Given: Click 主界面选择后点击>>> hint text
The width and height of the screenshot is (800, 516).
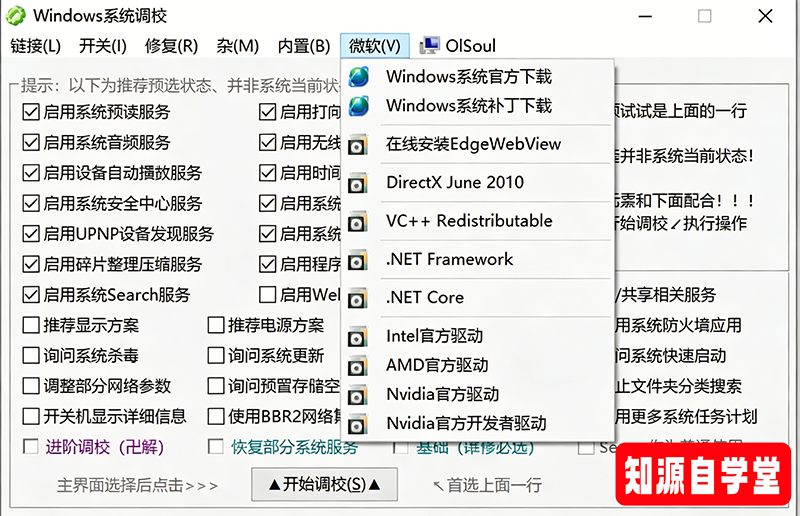Looking at the screenshot, I should [x=137, y=485].
